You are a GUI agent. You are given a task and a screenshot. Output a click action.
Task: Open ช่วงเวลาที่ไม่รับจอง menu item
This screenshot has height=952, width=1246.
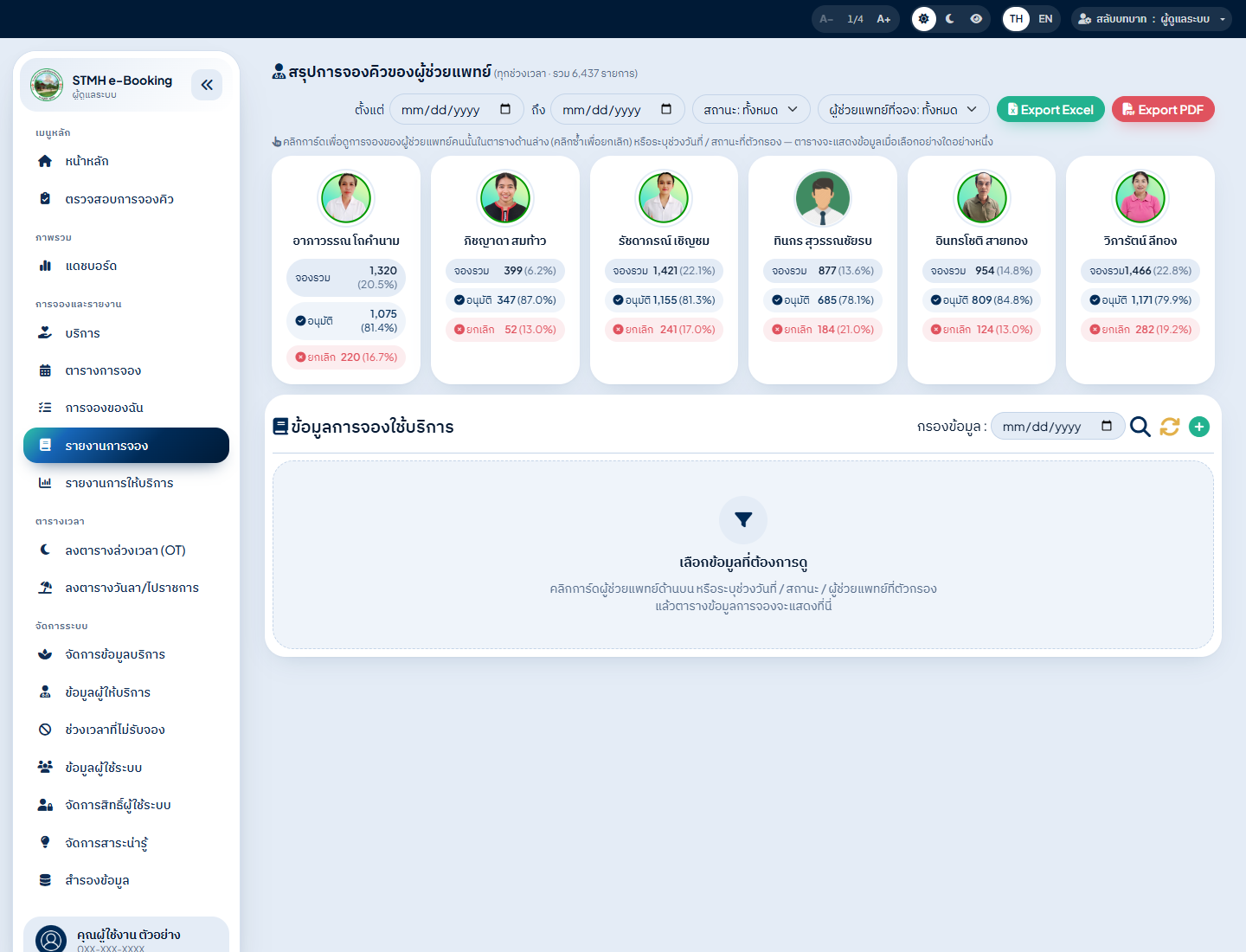point(126,730)
